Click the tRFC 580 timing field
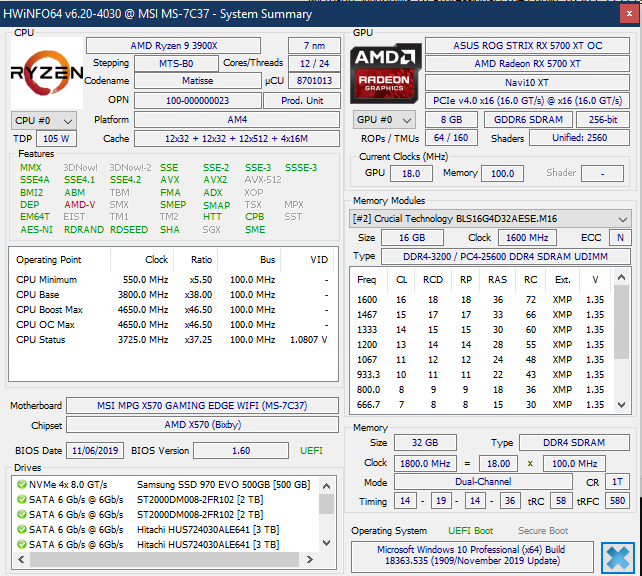642x576 pixels. [x=617, y=501]
